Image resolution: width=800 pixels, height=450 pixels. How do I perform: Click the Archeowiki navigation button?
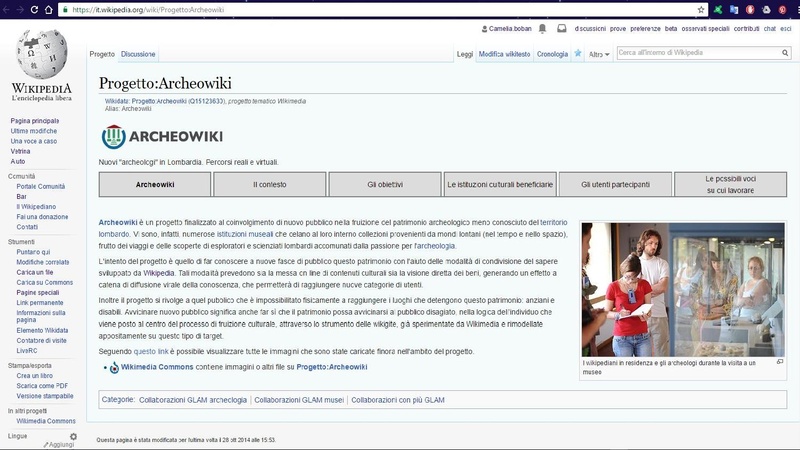pos(155,184)
